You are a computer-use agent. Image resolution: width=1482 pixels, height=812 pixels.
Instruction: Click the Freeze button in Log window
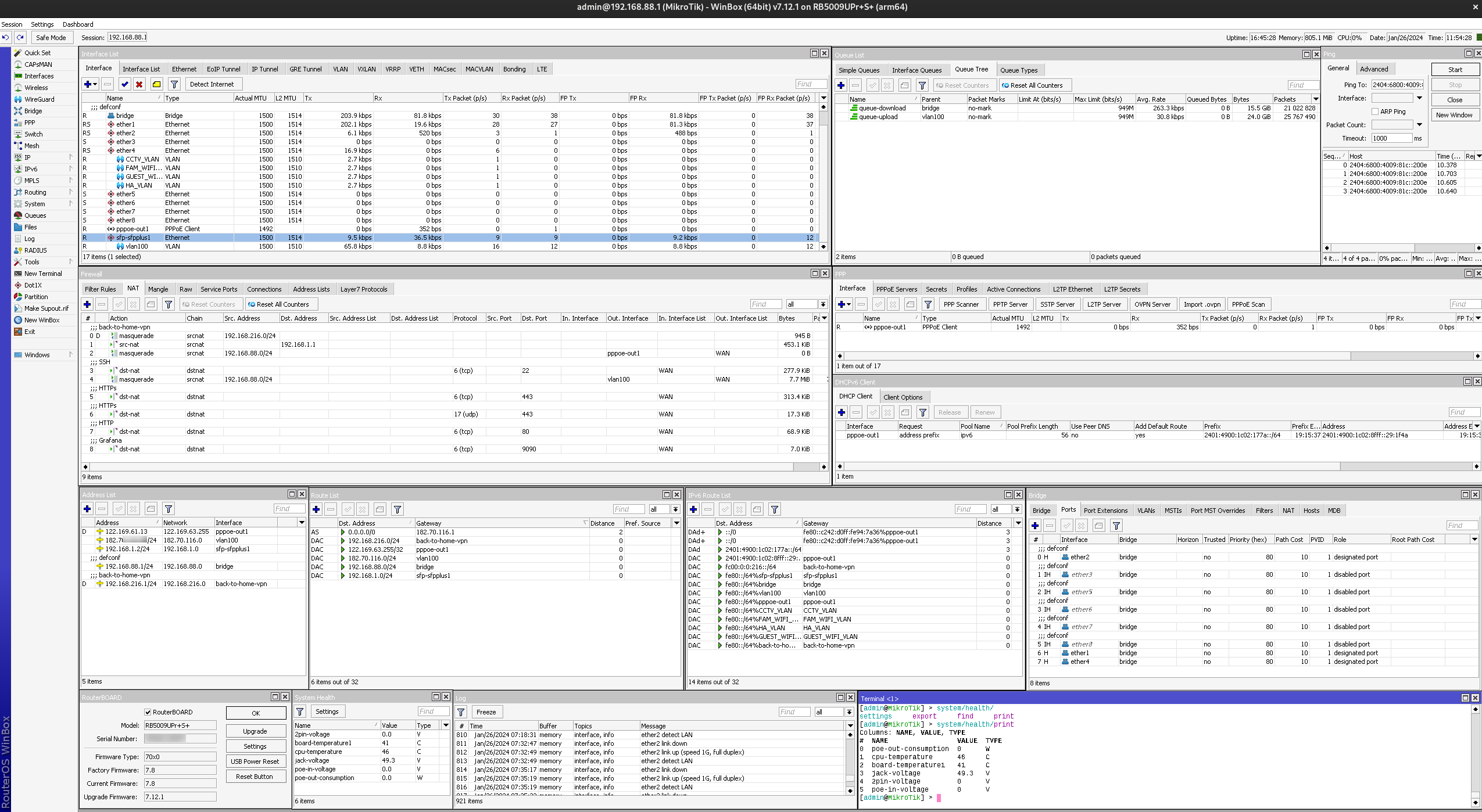(x=486, y=712)
